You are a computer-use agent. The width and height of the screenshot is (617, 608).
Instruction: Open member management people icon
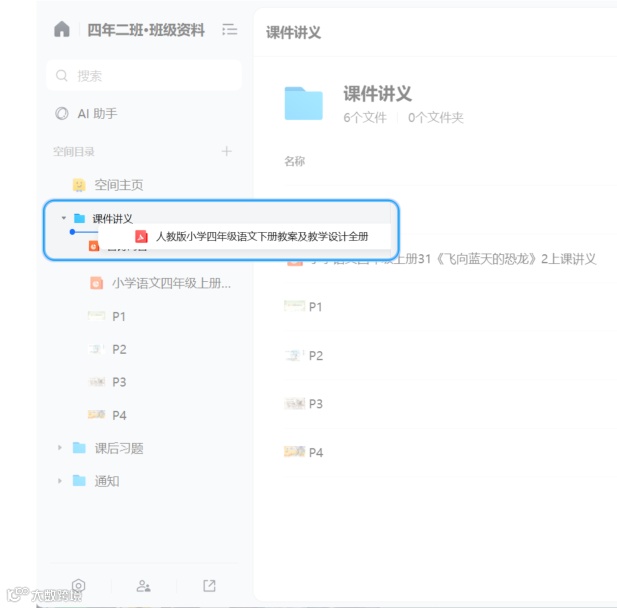coord(143,586)
